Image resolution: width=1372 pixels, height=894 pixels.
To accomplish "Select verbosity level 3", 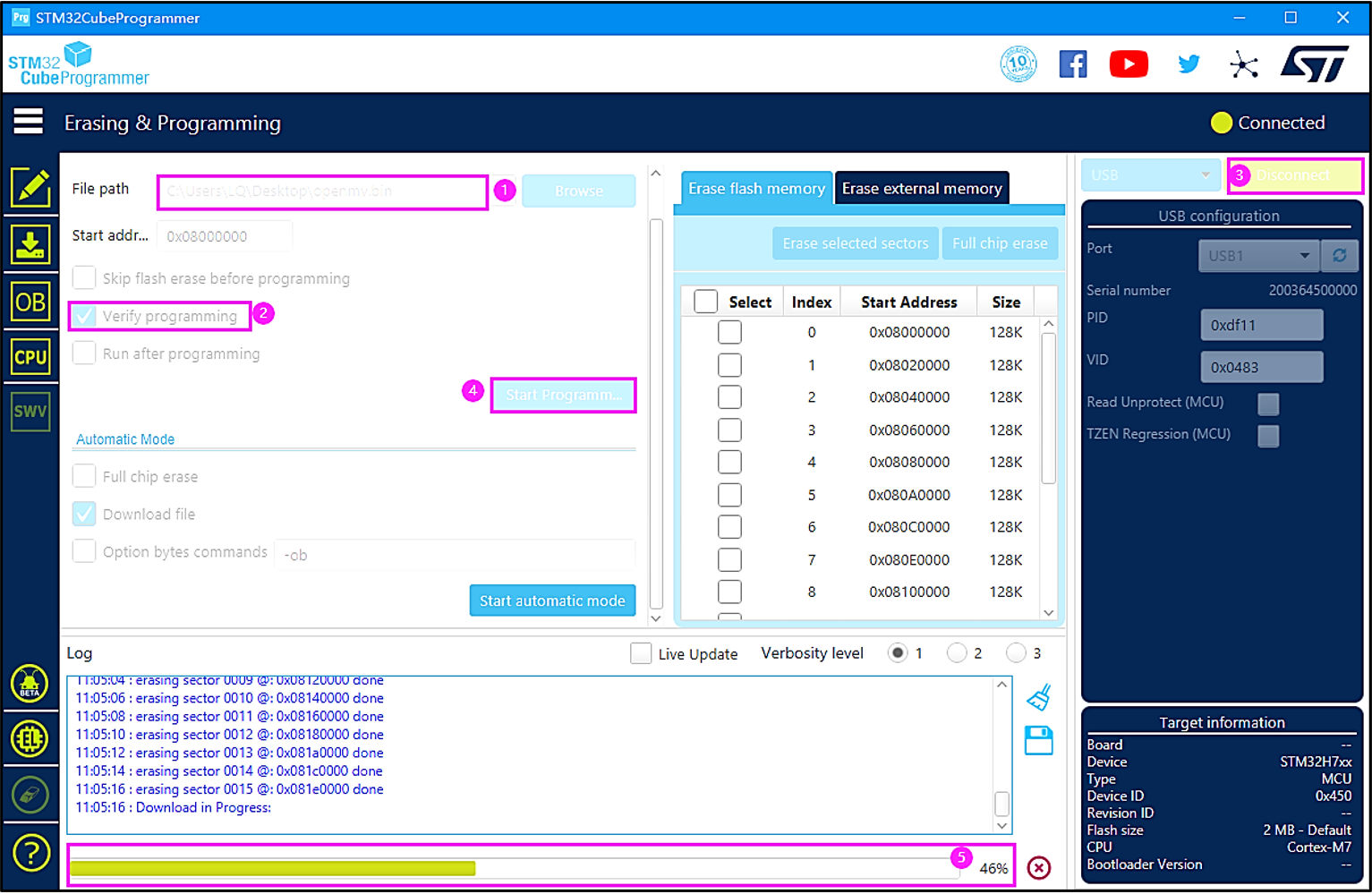I will (x=1016, y=653).
